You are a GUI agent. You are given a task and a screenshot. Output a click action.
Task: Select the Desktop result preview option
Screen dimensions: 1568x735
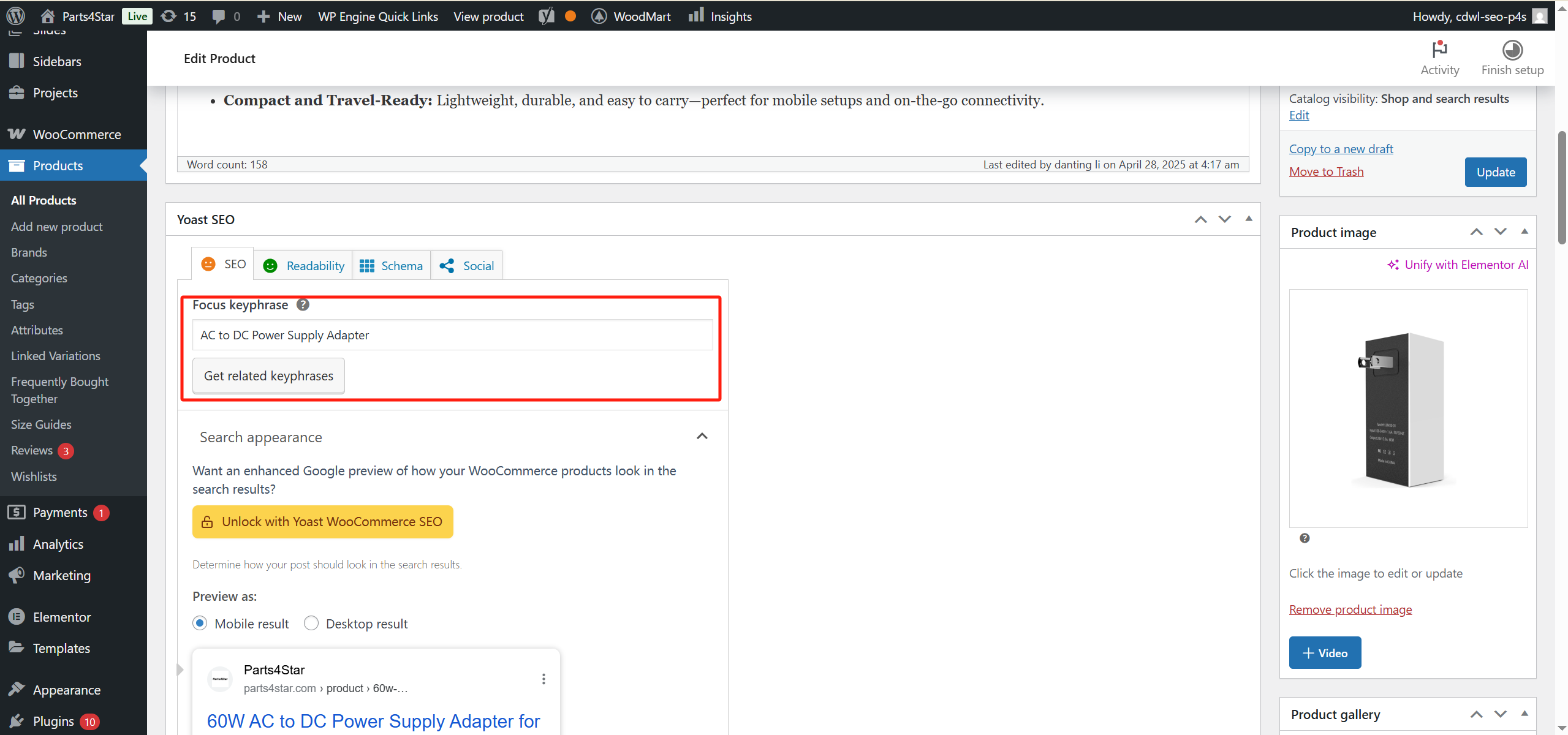click(311, 623)
